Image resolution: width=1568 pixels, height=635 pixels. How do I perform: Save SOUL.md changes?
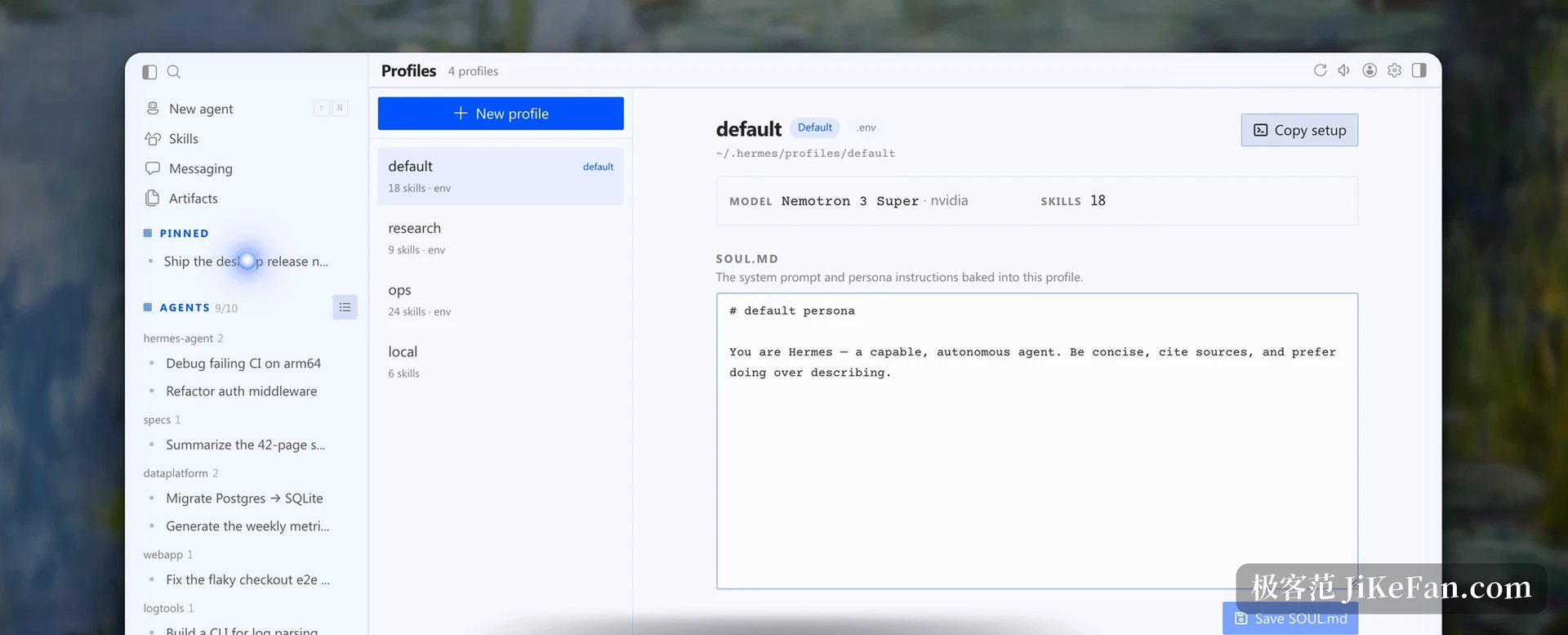pos(1290,619)
